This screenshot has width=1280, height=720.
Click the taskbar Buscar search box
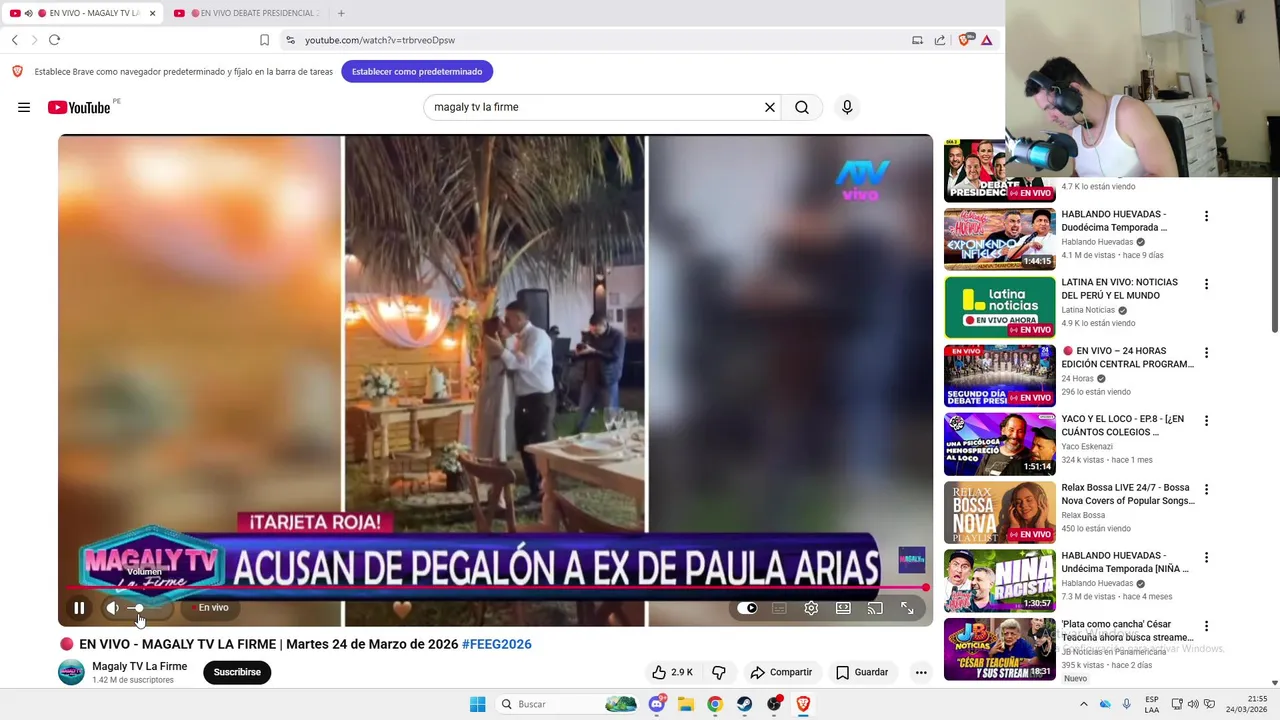[567, 704]
